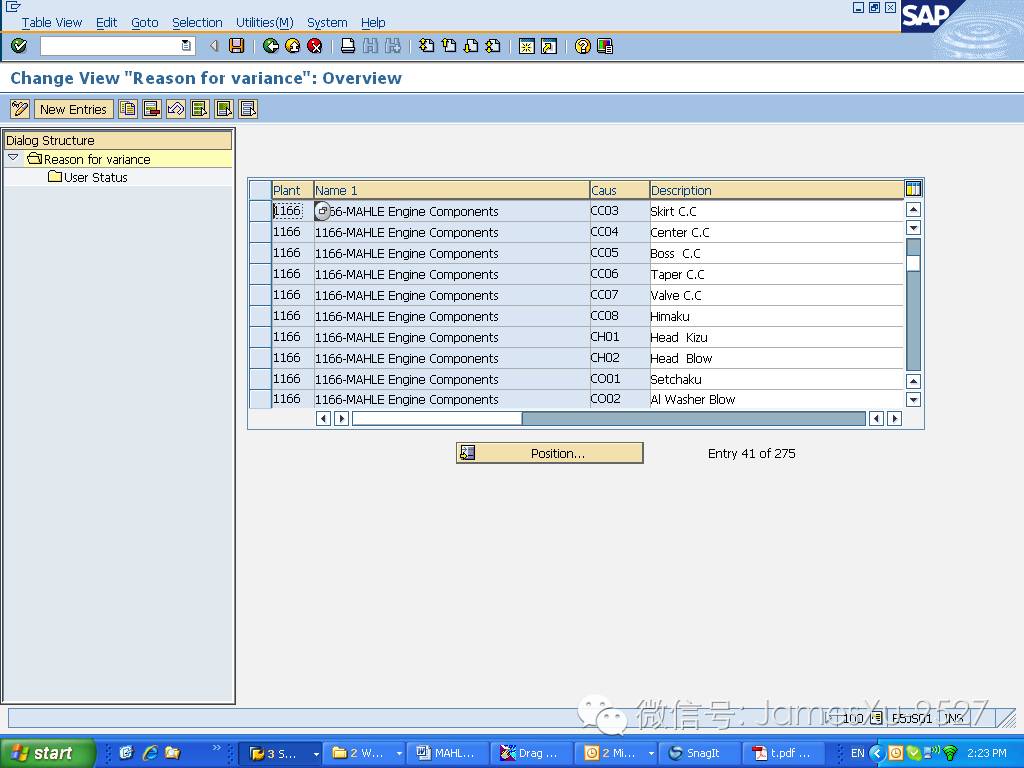Expand the 2 Mi... taskbar group
The height and width of the screenshot is (768, 1024).
coord(650,754)
